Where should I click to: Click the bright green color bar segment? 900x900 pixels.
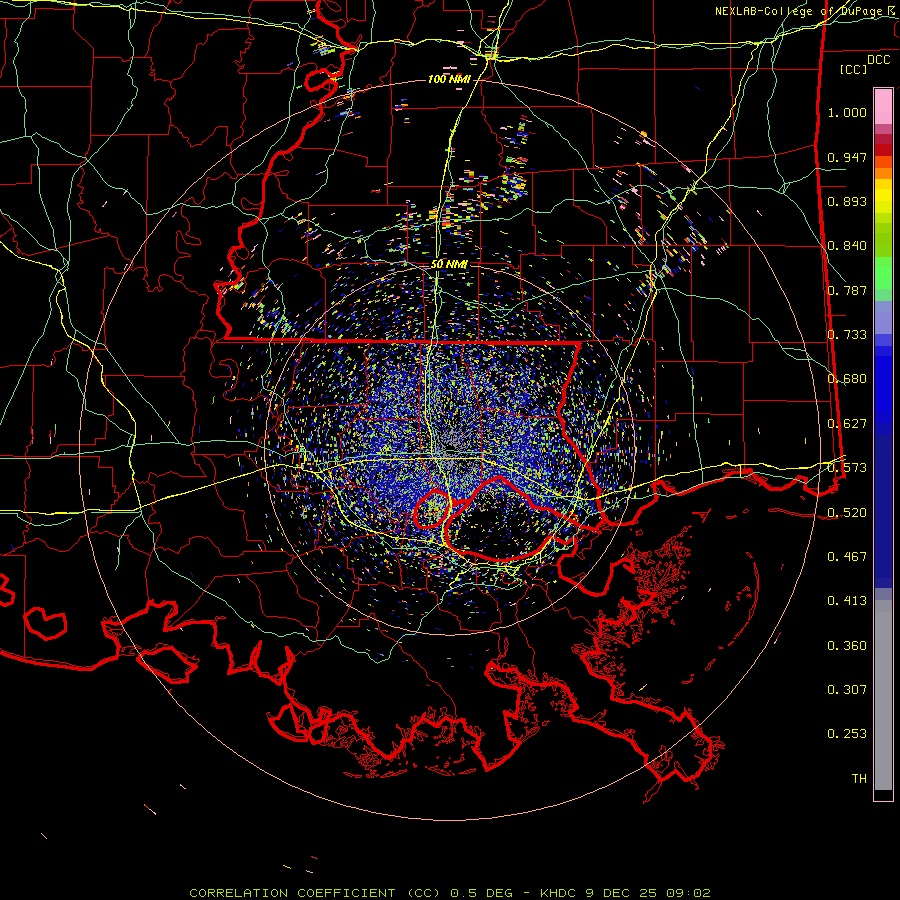click(x=883, y=273)
